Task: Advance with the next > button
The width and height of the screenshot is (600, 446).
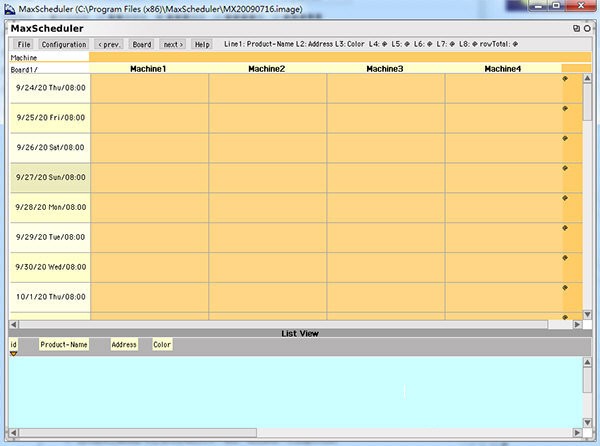Action: 173,44
